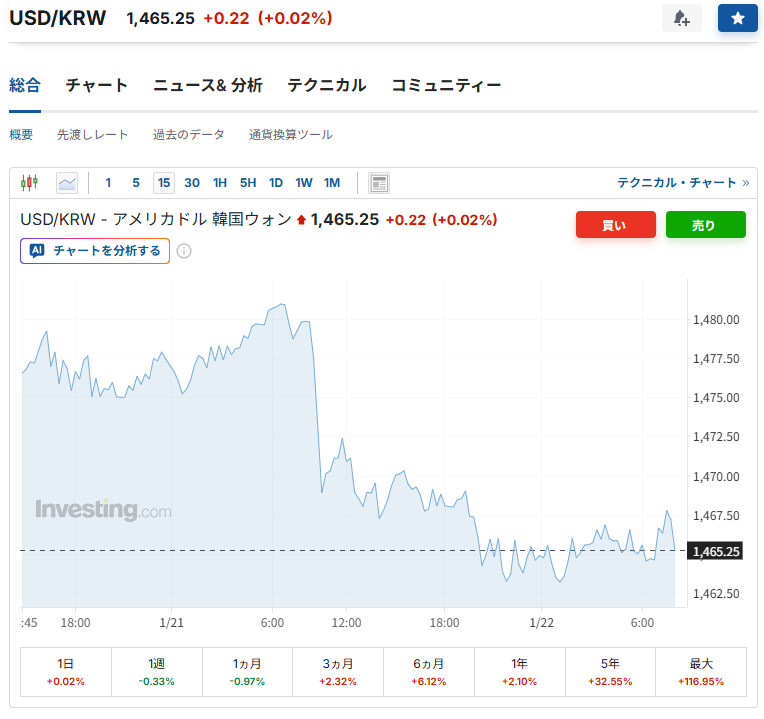The image size is (764, 719).
Task: Open the チャート tab
Action: click(97, 86)
